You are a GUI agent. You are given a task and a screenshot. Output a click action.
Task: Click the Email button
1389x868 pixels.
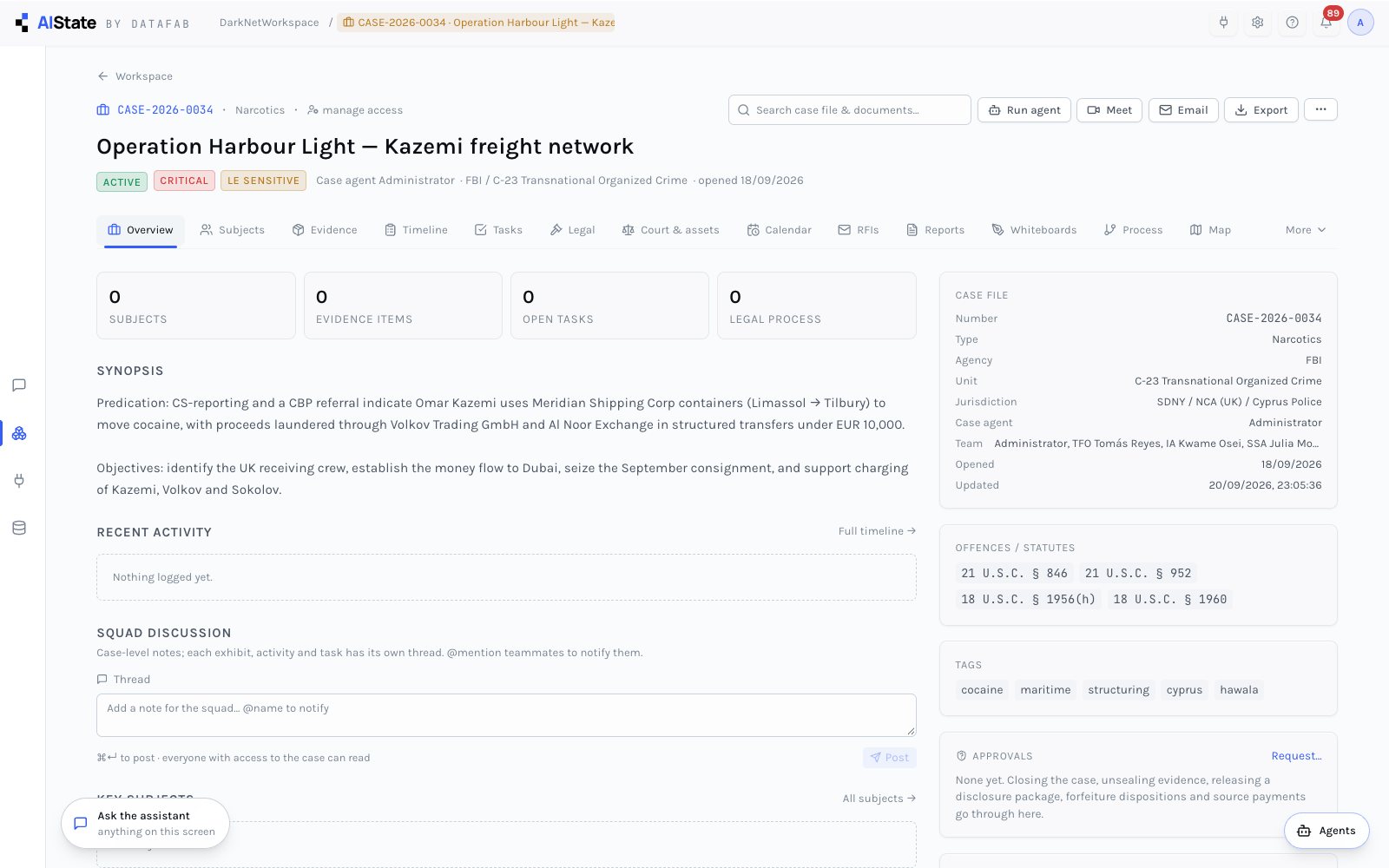click(x=1183, y=110)
